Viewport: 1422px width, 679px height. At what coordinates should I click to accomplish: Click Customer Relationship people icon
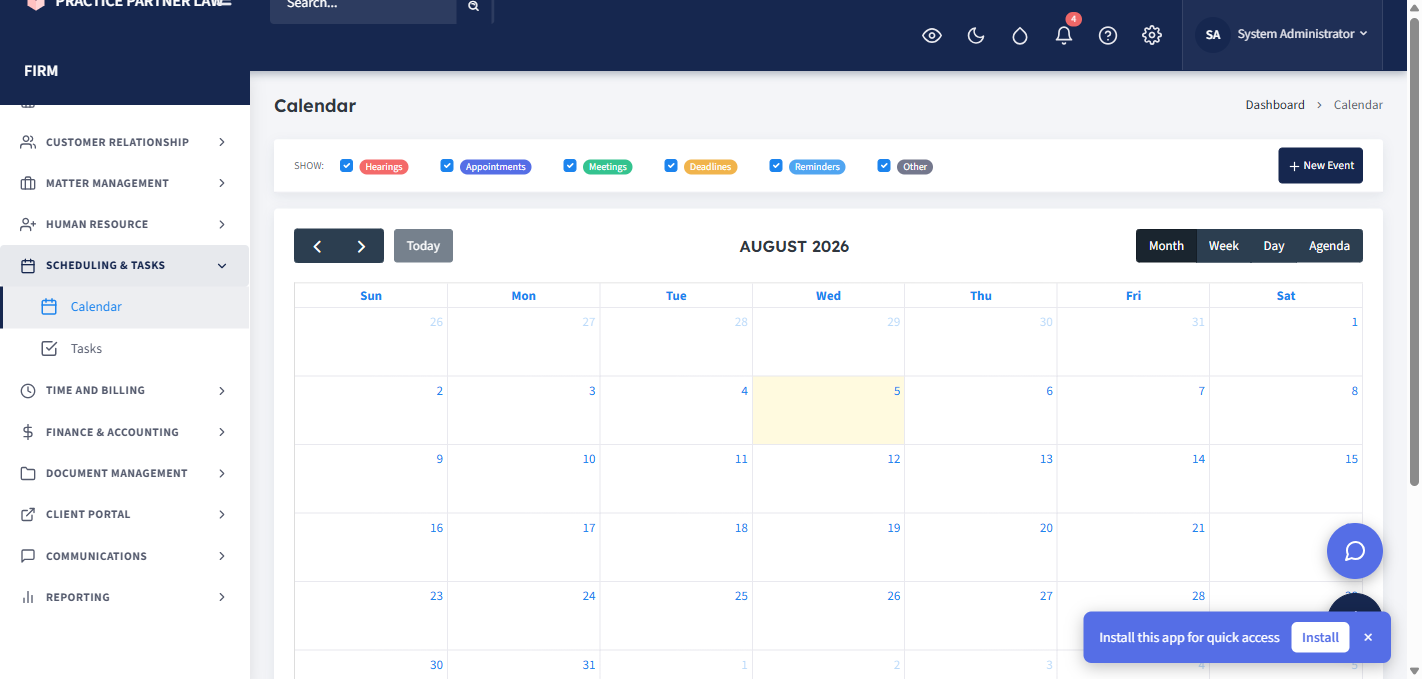click(x=28, y=142)
